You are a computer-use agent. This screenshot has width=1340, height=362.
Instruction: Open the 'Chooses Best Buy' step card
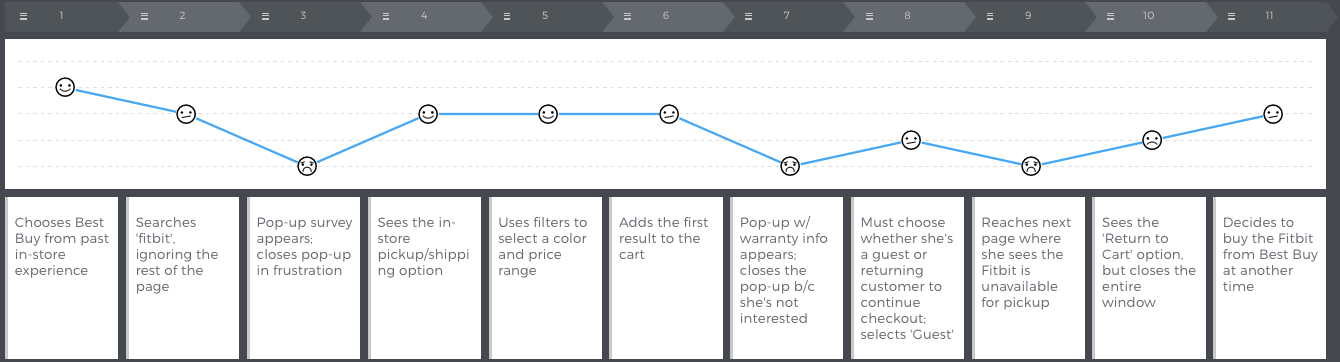[61, 277]
